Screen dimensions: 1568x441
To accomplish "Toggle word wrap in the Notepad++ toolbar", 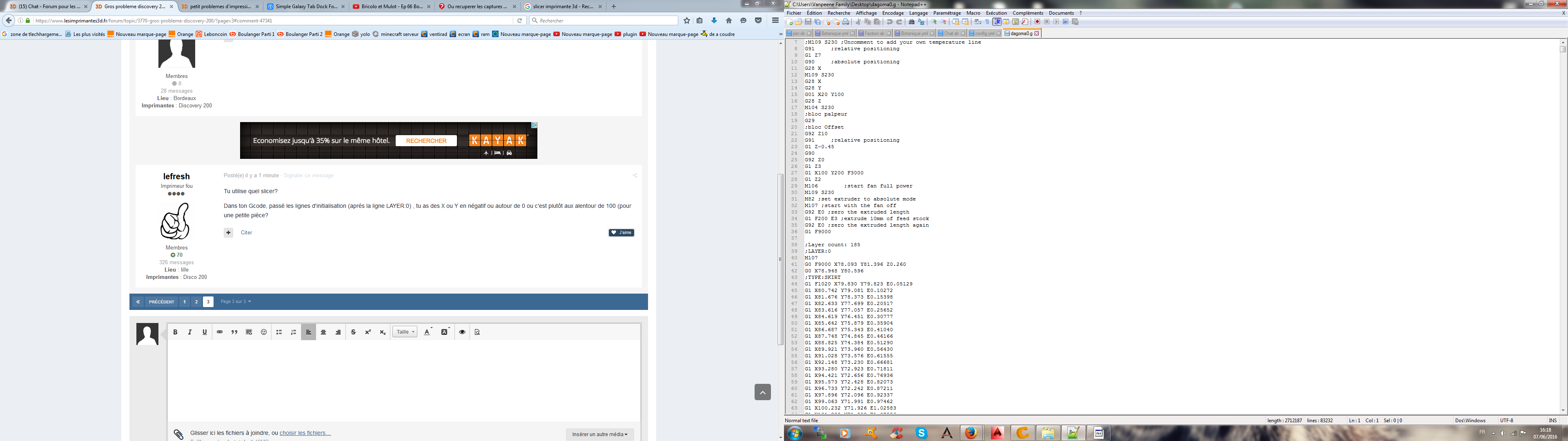I will click(978, 22).
